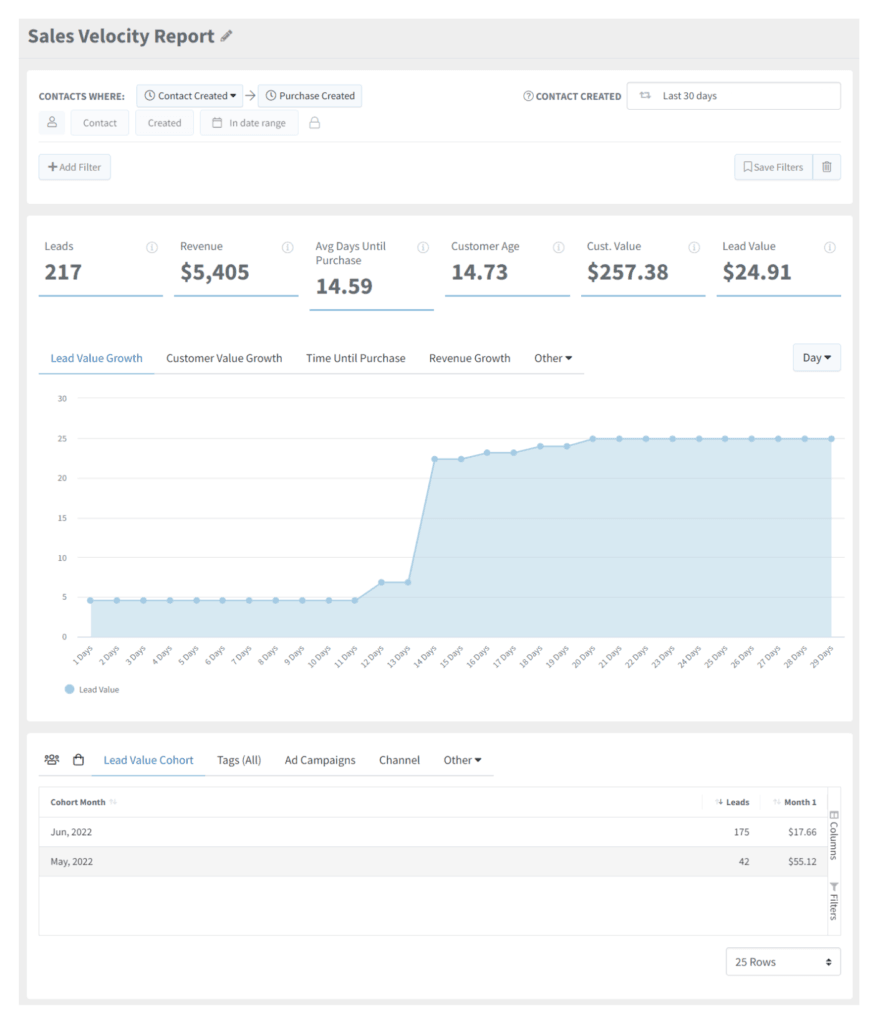
Task: Click the $55.12 Month 1 value
Action: click(x=802, y=861)
